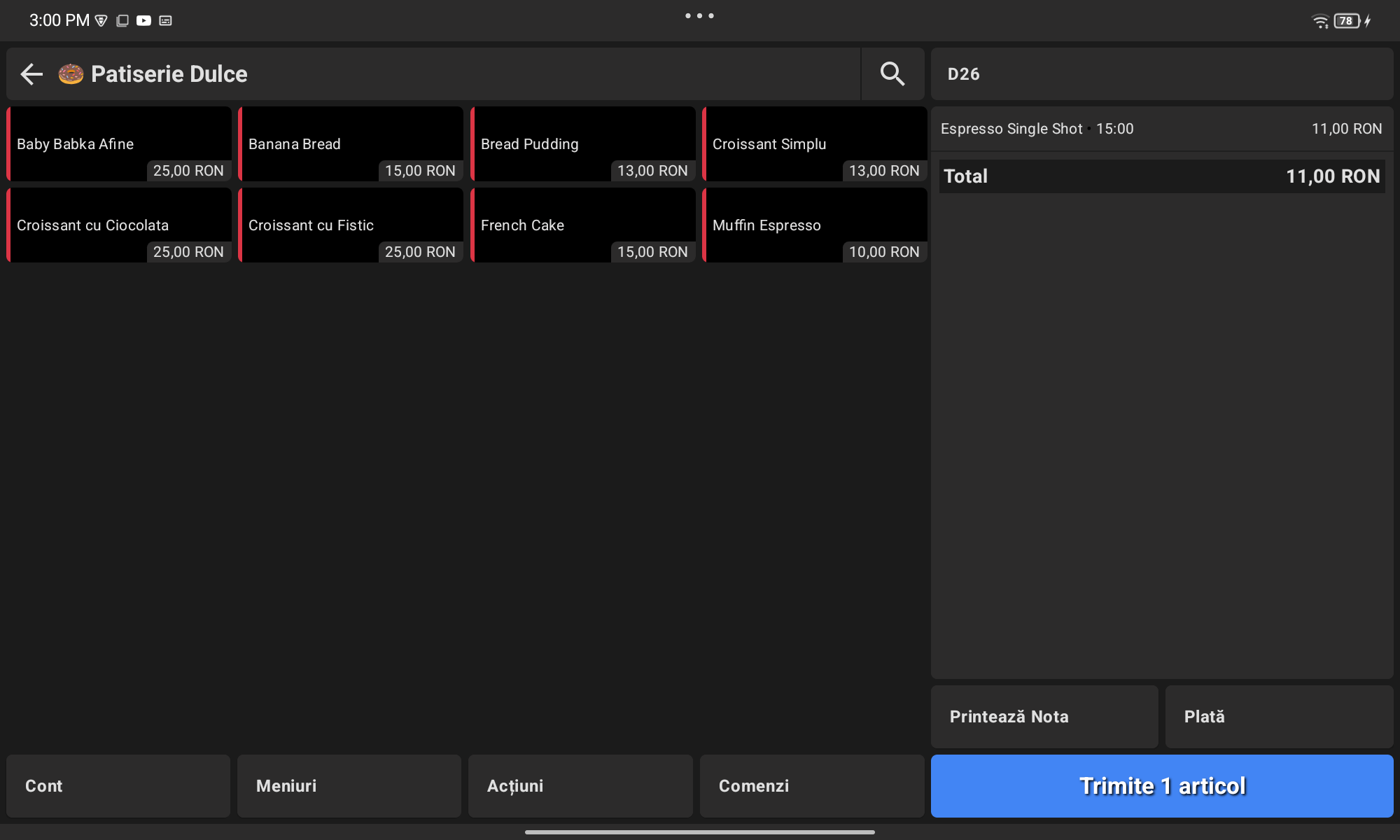Open the Comenzi tab
Image resolution: width=1400 pixels, height=840 pixels.
coord(812,786)
